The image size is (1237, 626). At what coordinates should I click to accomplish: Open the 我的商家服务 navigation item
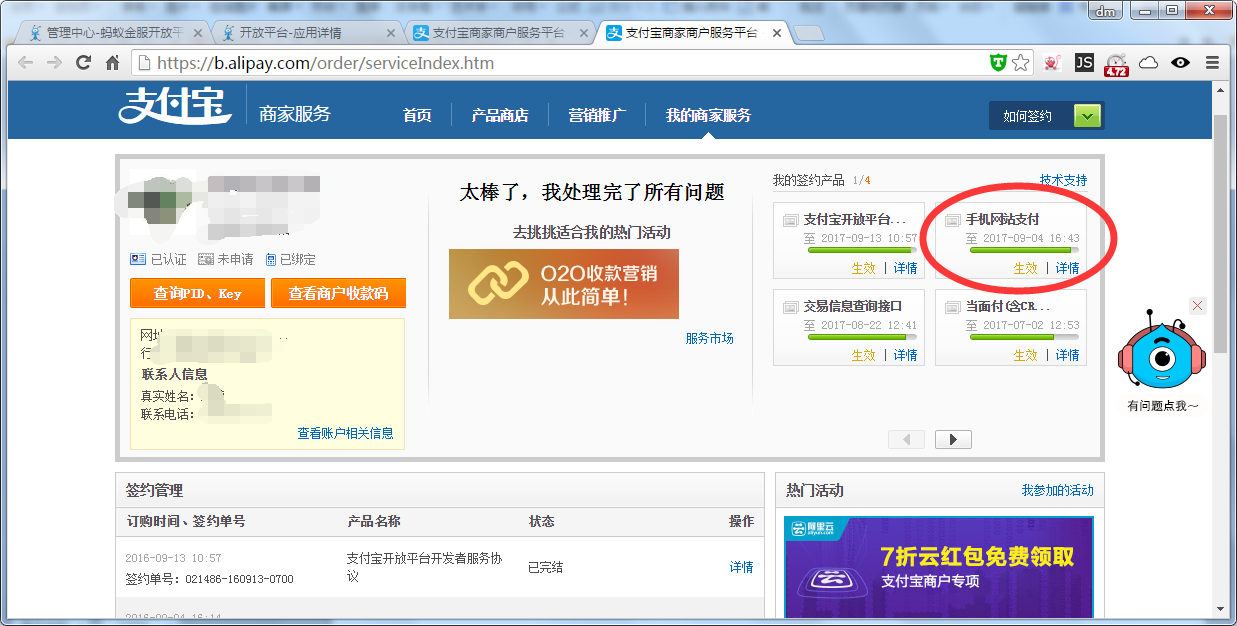tap(708, 115)
